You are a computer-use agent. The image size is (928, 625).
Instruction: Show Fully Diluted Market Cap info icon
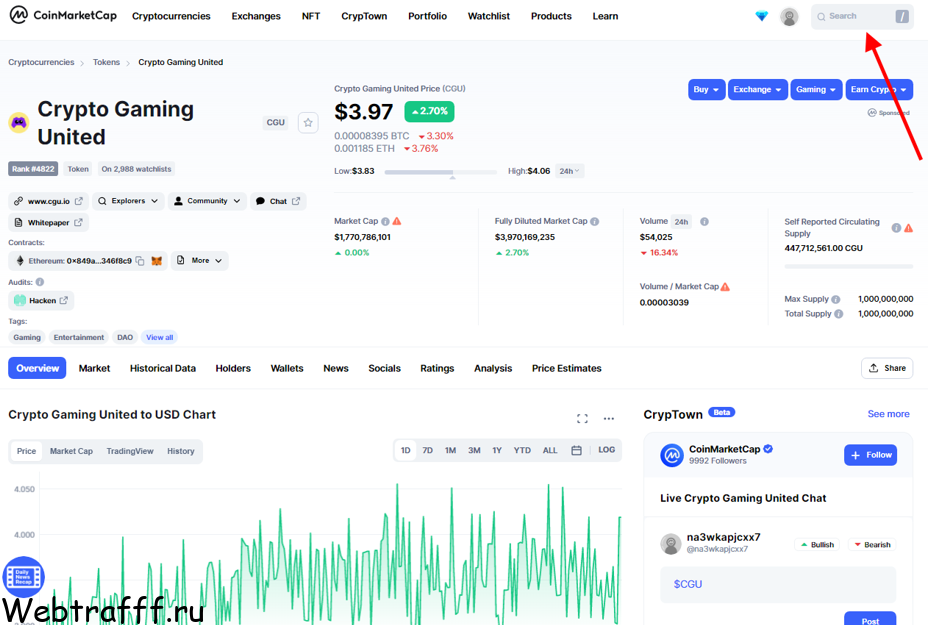click(x=594, y=221)
